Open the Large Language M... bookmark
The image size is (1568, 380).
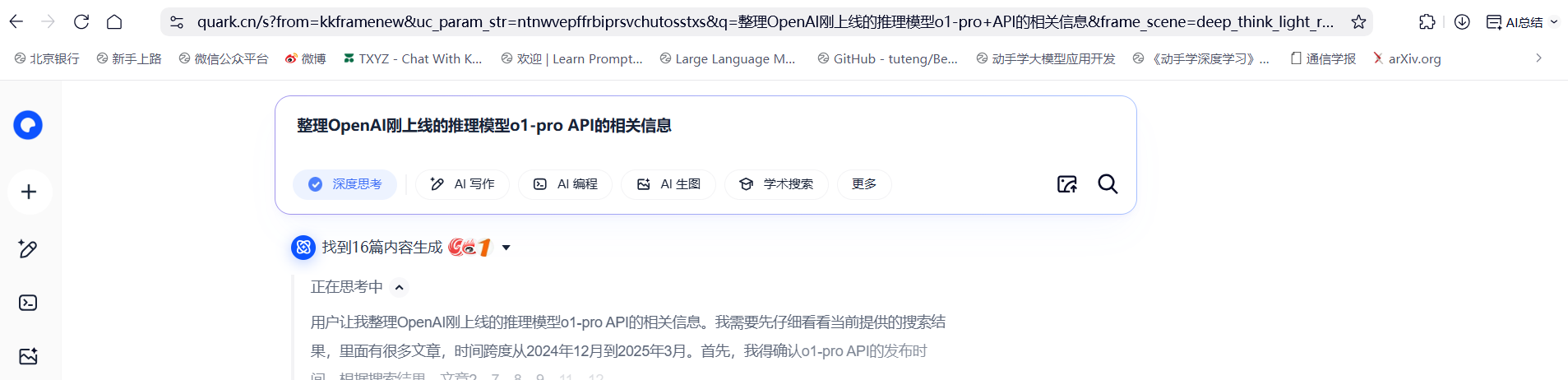coord(728,58)
